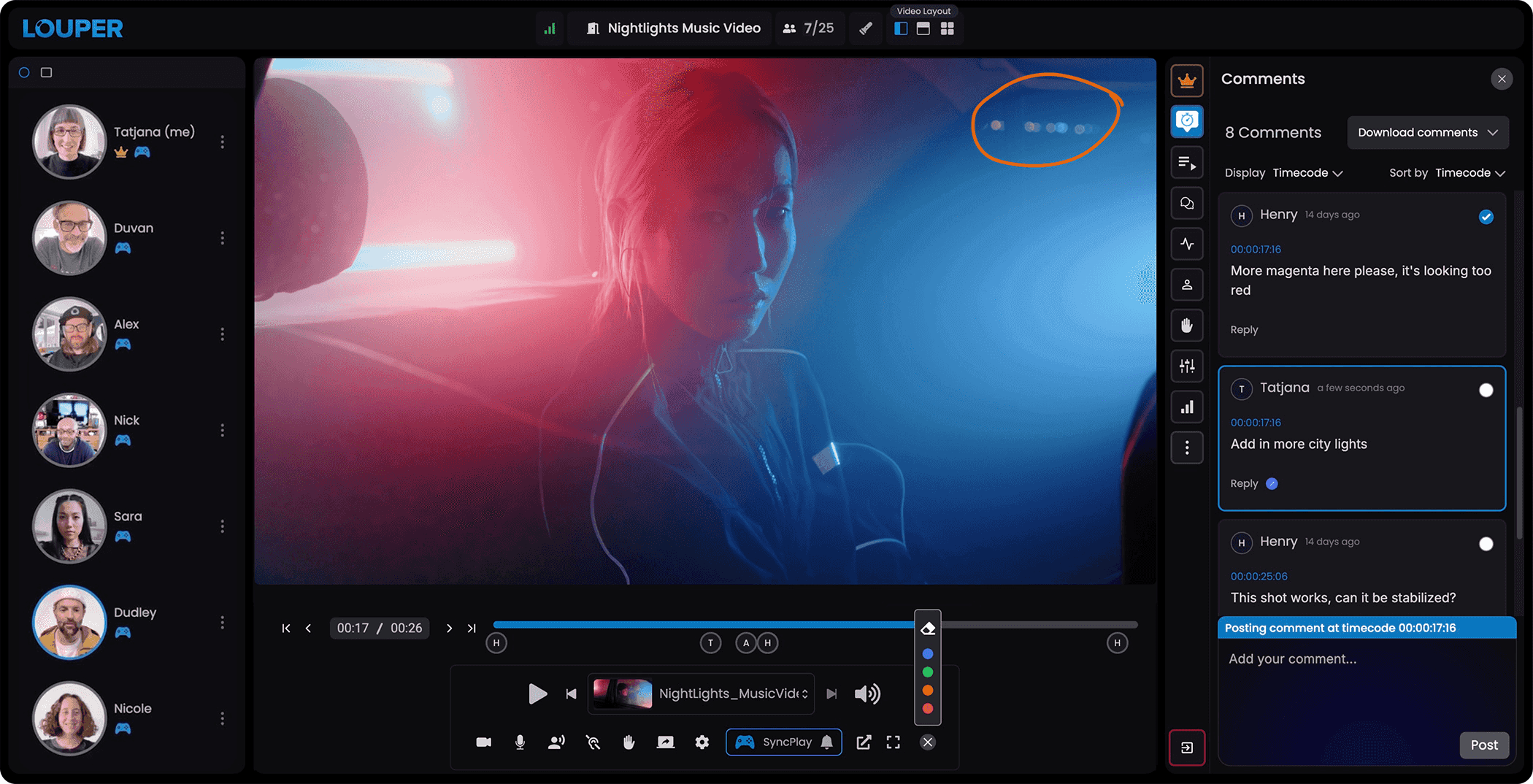Open options menu for Nick
This screenshot has height=784, width=1533.
[x=222, y=431]
